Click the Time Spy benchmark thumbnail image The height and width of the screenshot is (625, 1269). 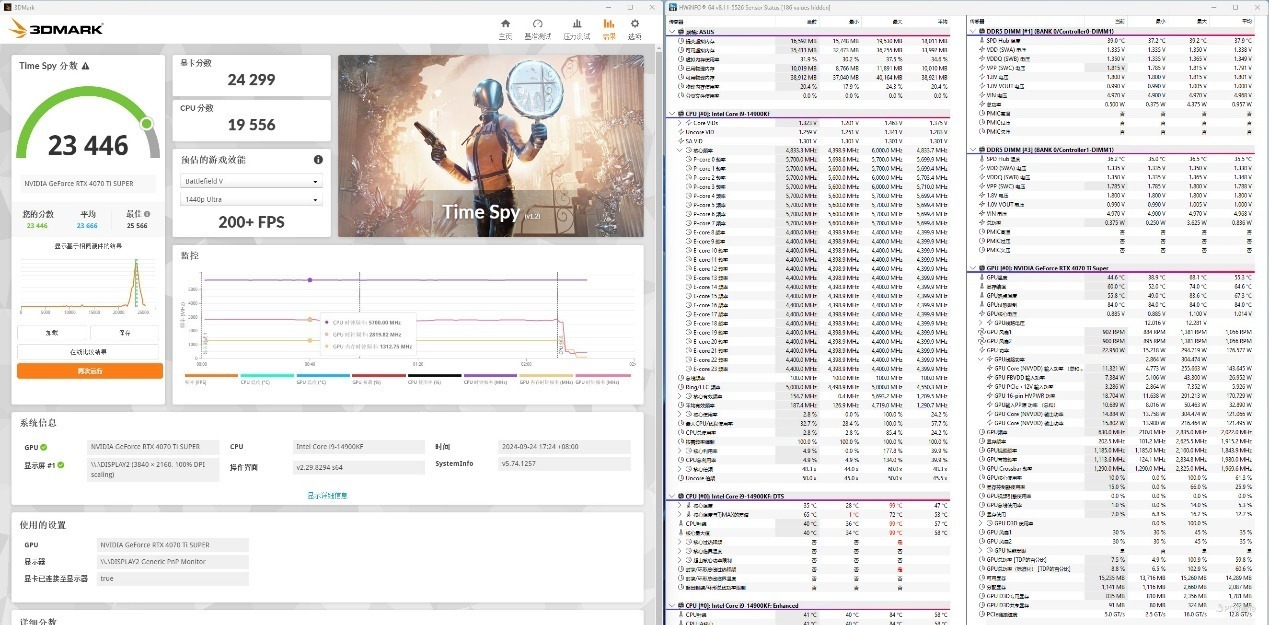pyautogui.click(x=491, y=146)
